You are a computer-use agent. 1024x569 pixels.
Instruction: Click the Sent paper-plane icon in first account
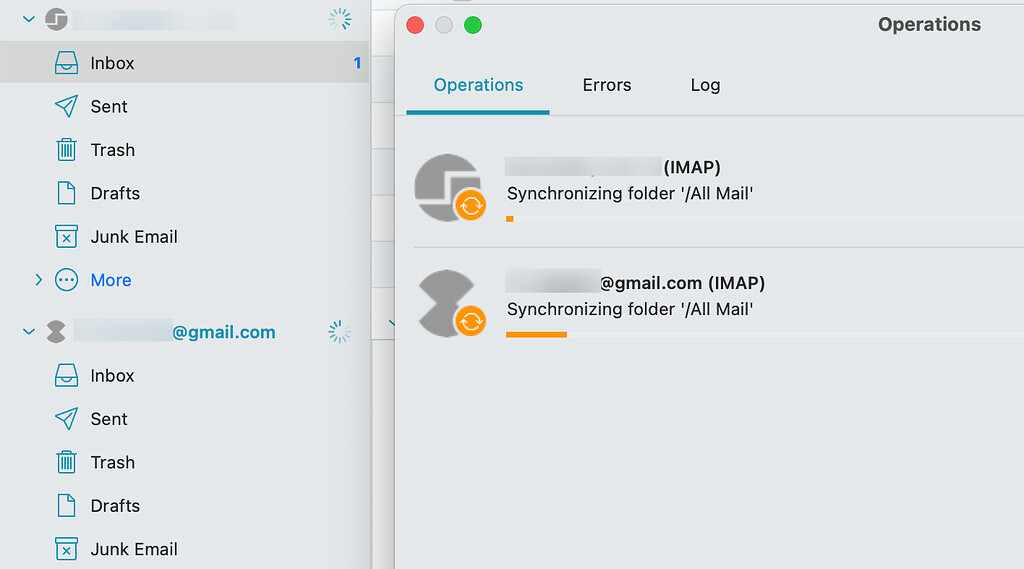[66, 107]
